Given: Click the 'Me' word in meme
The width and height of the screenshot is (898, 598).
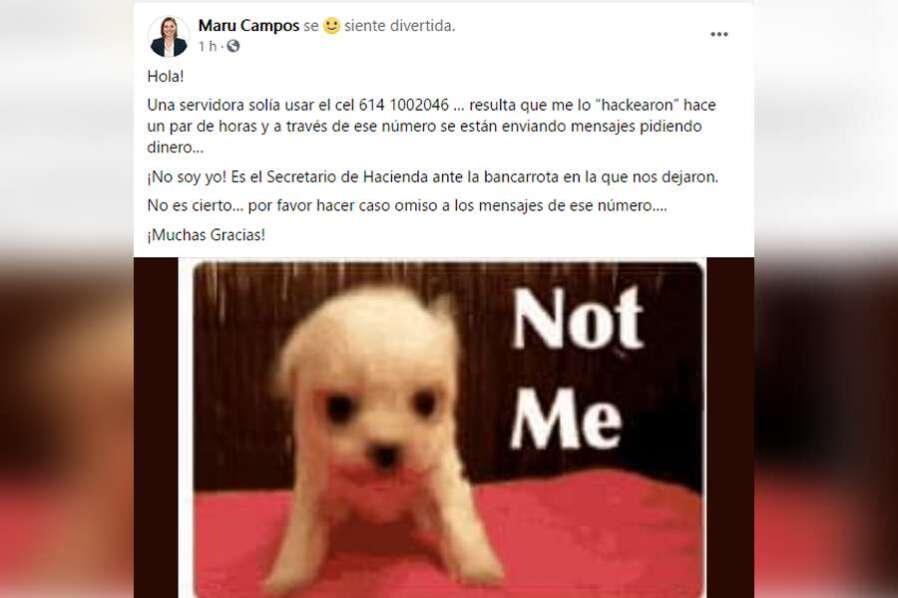Looking at the screenshot, I should pos(566,418).
